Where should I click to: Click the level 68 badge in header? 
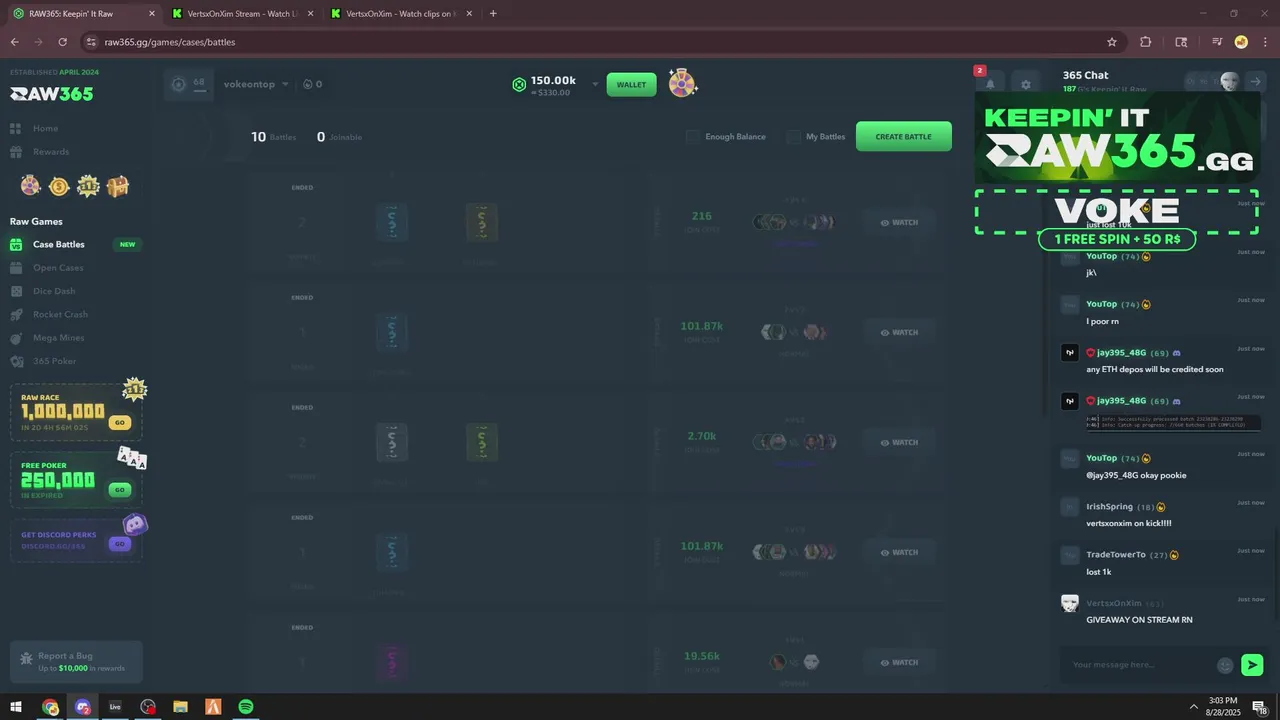coord(188,84)
